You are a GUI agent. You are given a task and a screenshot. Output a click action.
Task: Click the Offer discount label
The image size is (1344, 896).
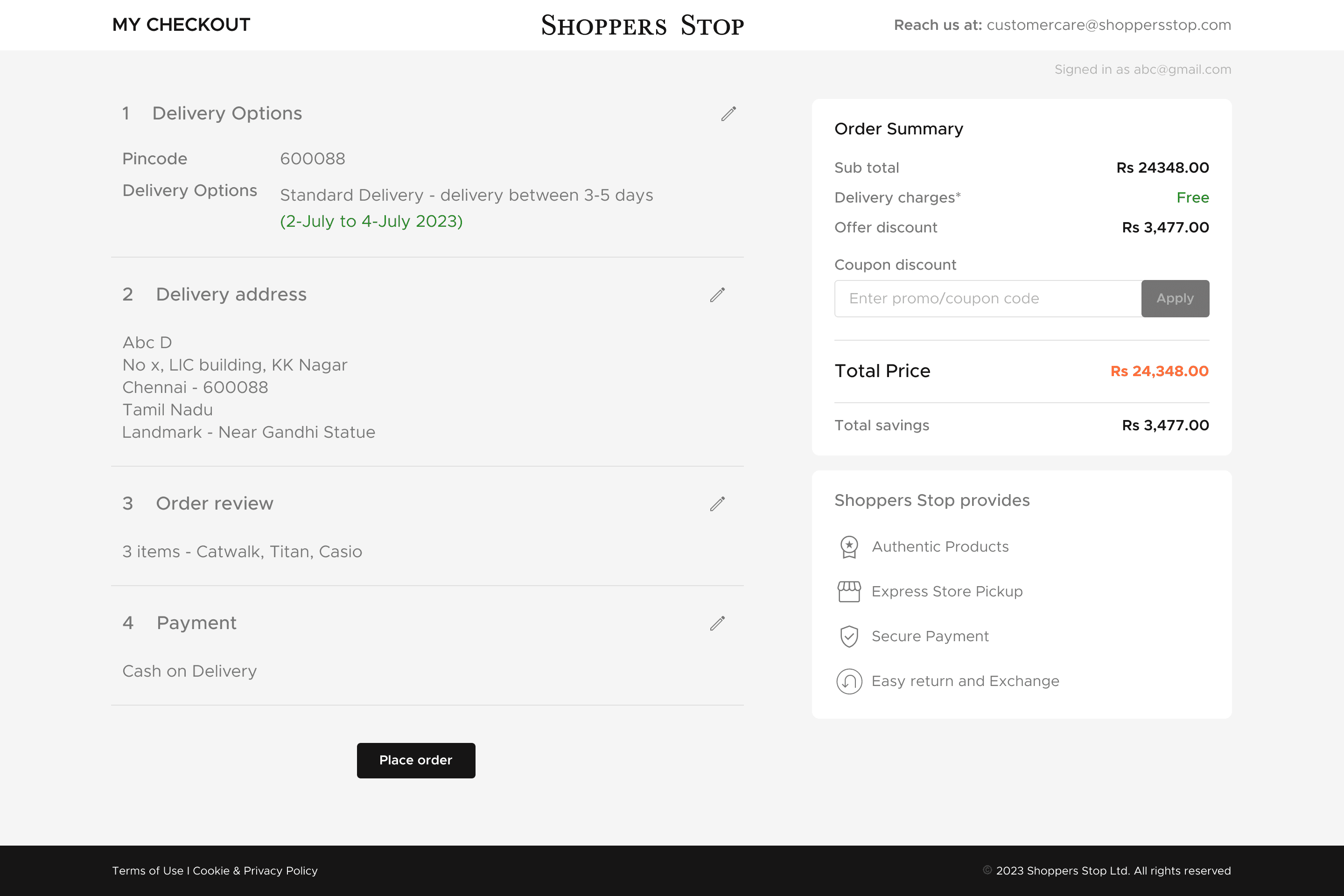pyautogui.click(x=886, y=227)
